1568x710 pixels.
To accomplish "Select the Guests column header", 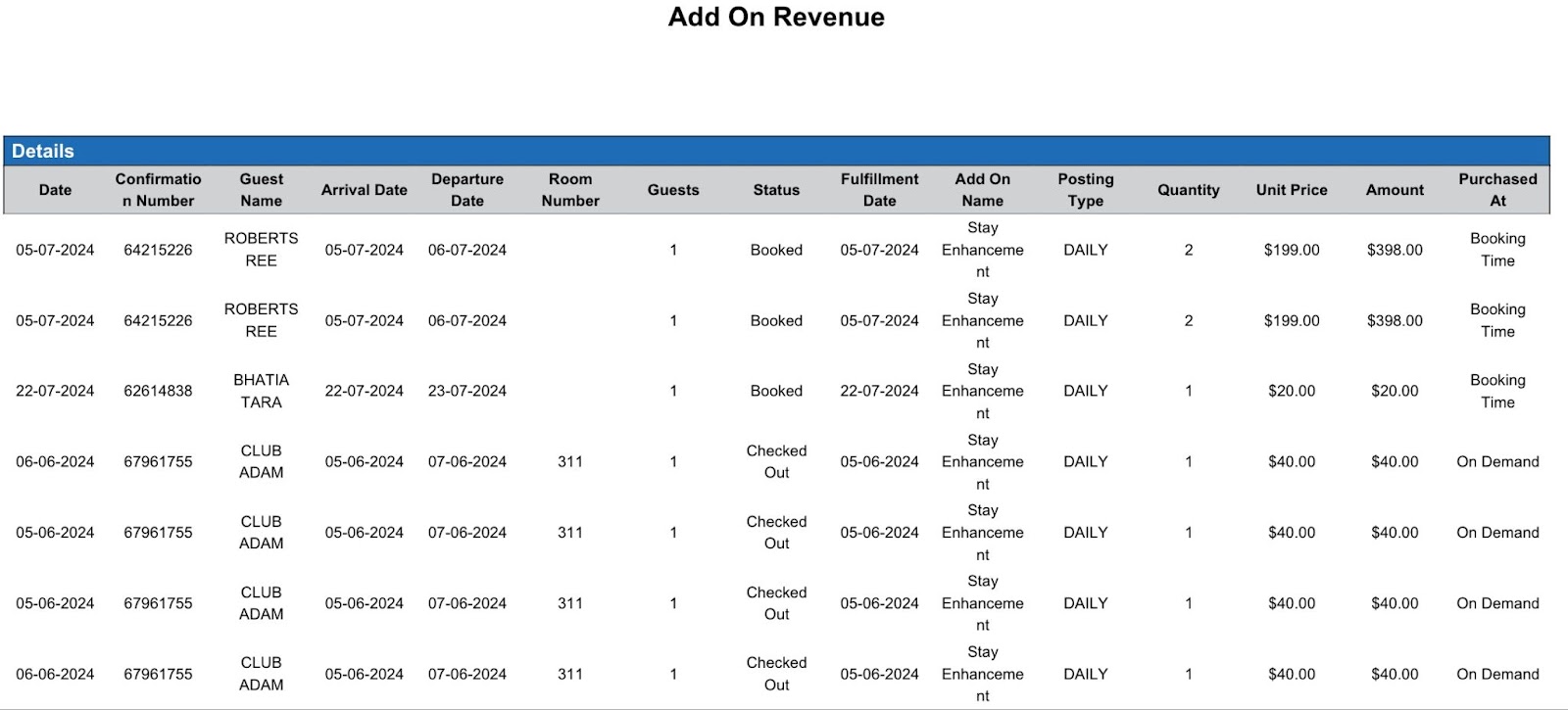I will pyautogui.click(x=673, y=190).
